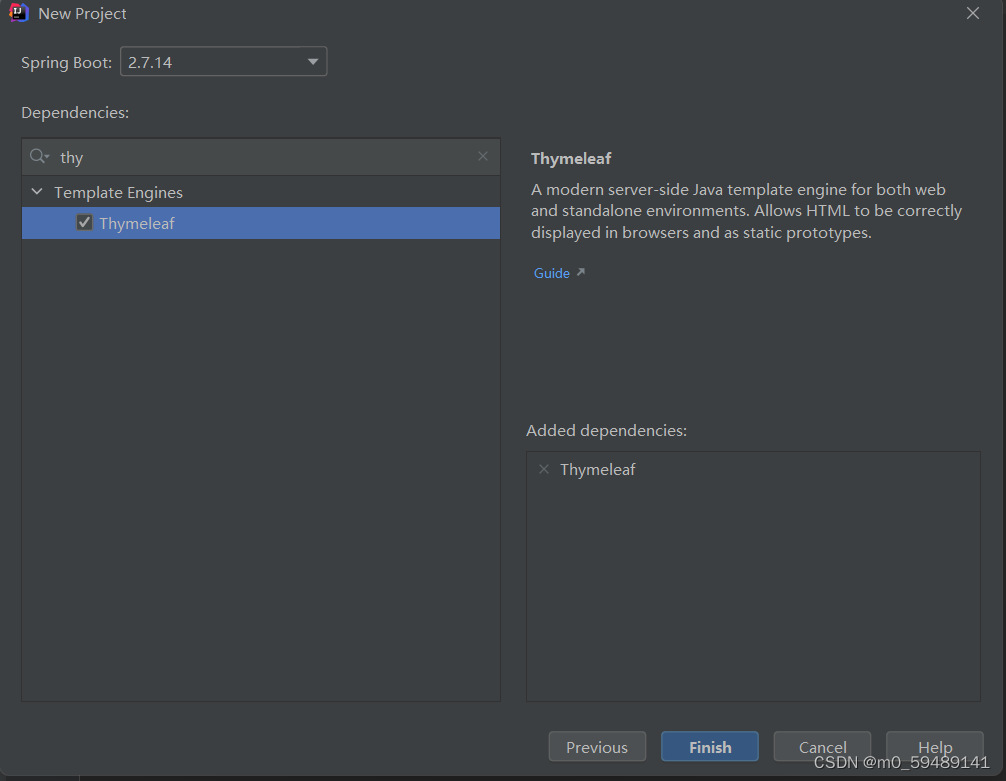Click the 'Added dependencies:' label
This screenshot has width=1006, height=781.
click(606, 431)
